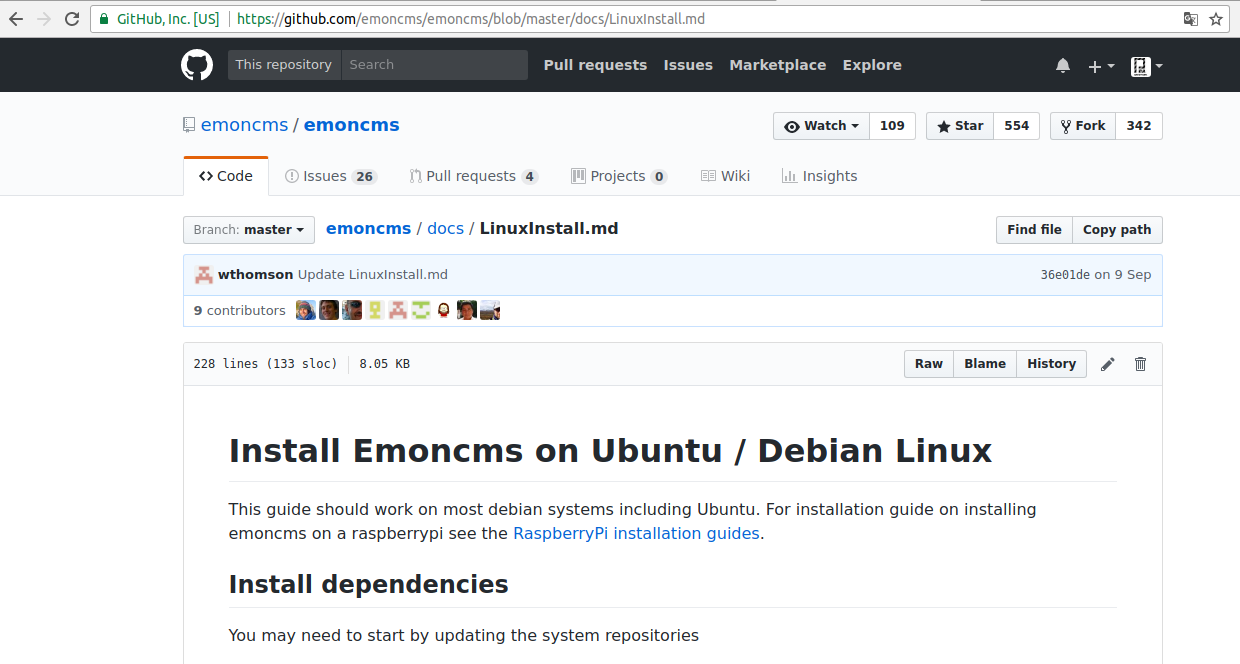Open the 554 stargazers count

click(x=1017, y=126)
